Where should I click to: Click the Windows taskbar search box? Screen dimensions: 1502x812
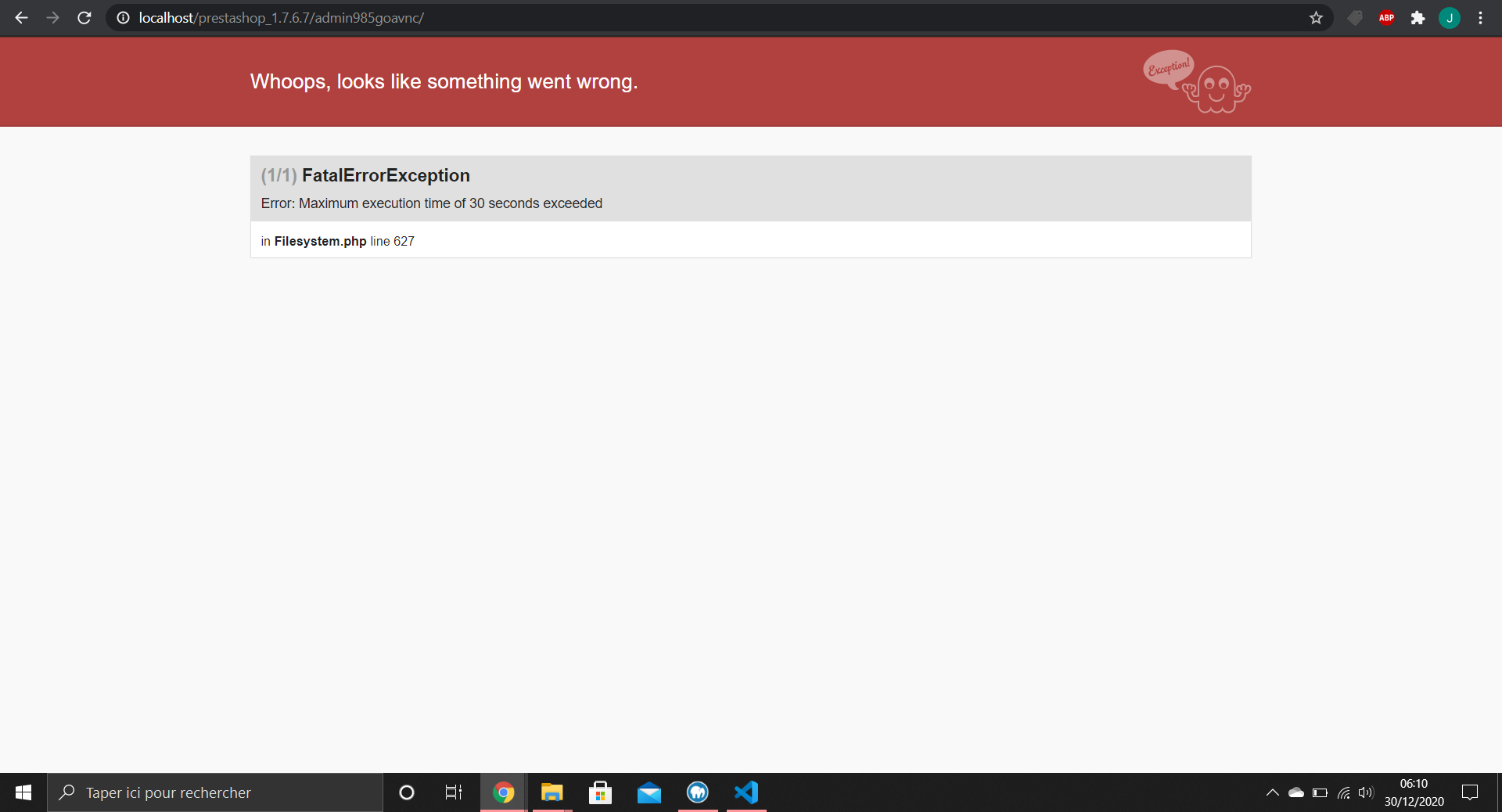pyautogui.click(x=215, y=792)
